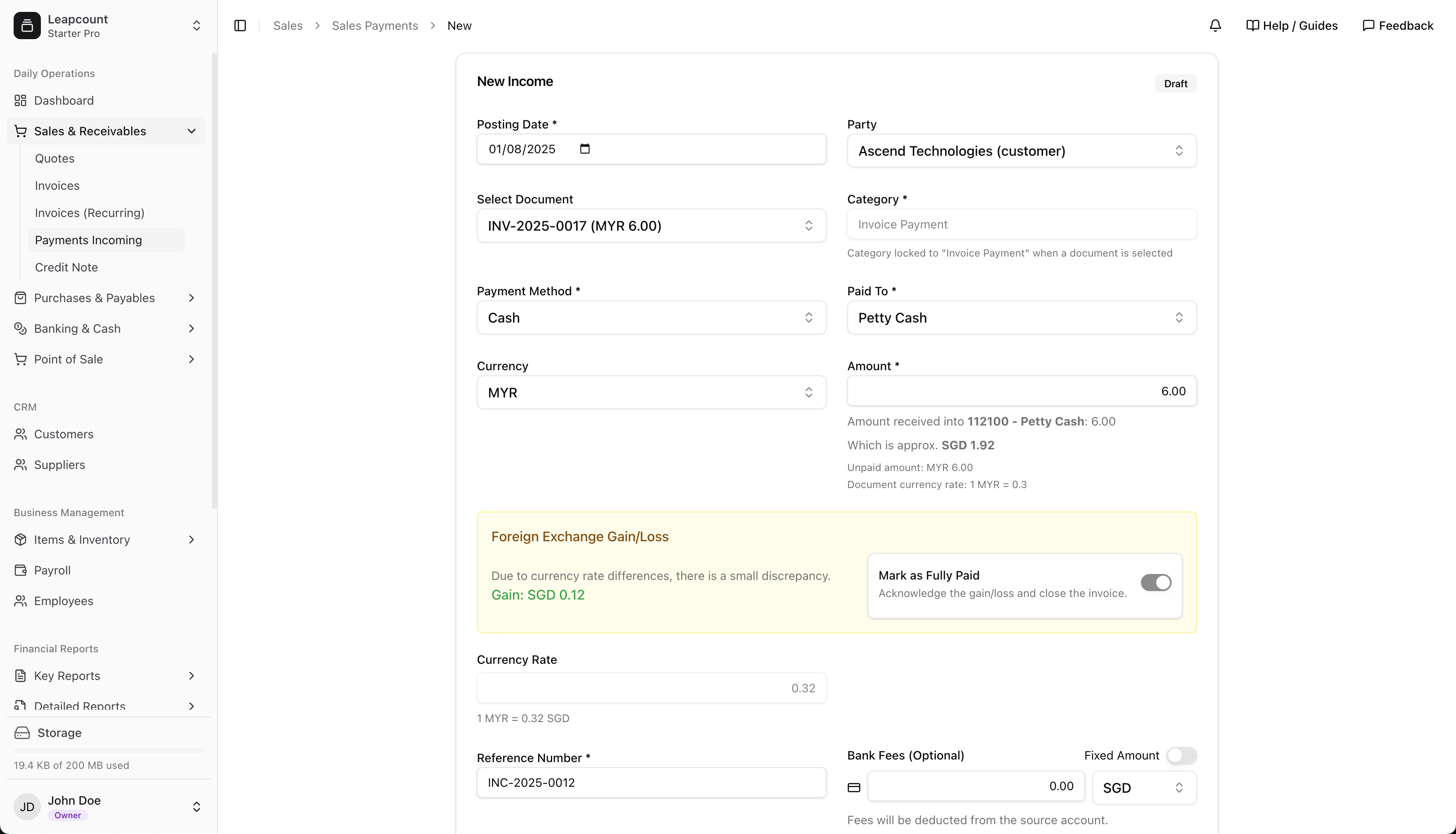Click the sidebar scrollbar
The height and width of the screenshot is (834, 1456).
point(214,281)
